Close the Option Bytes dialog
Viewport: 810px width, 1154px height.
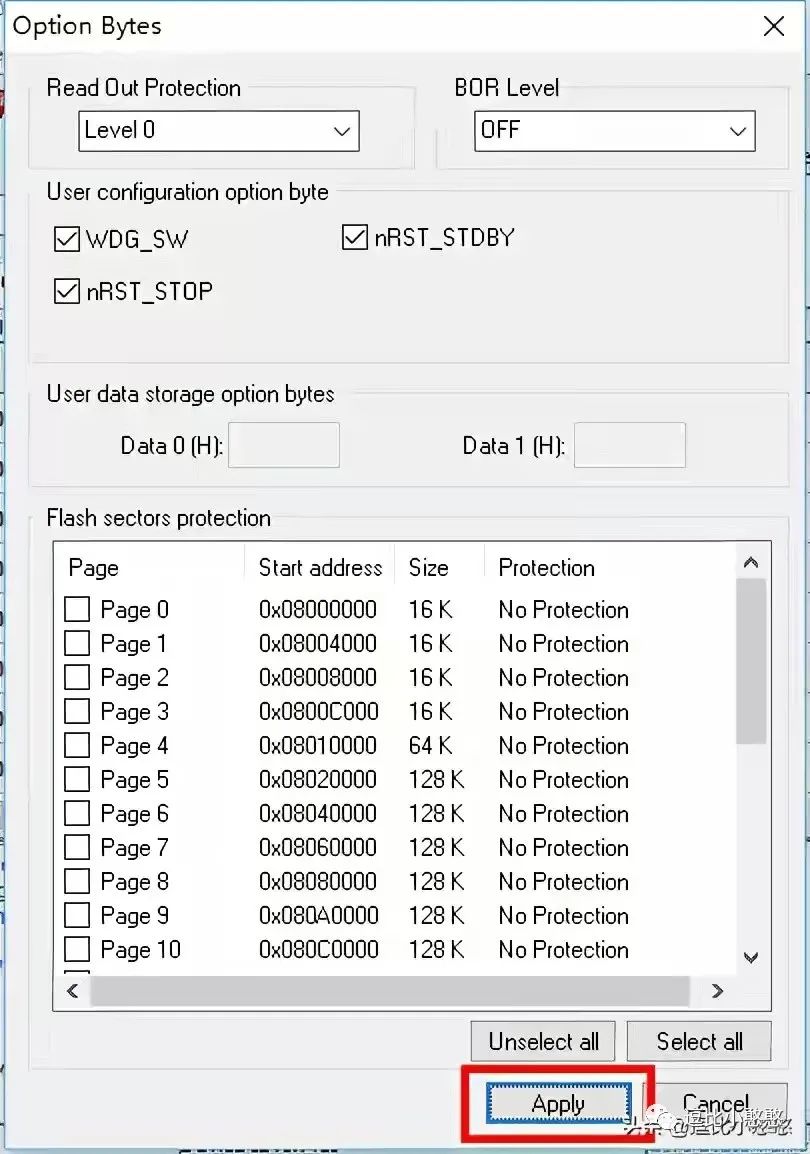[774, 27]
